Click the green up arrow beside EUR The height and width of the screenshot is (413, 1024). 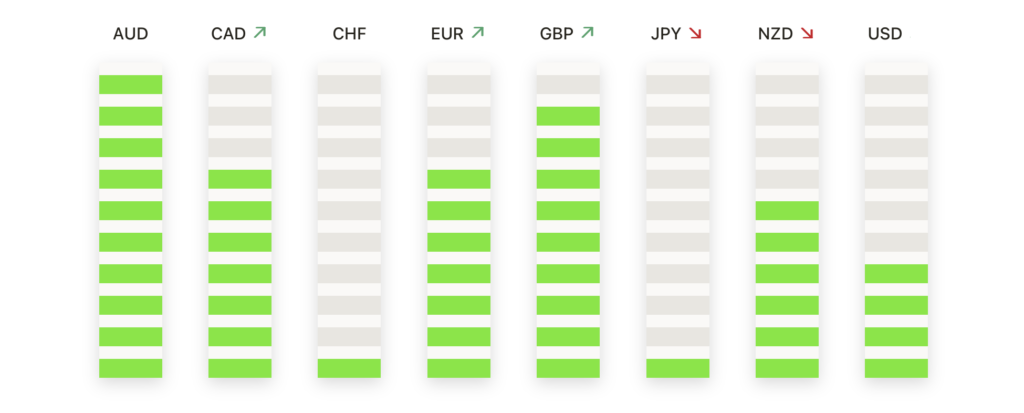(477, 32)
